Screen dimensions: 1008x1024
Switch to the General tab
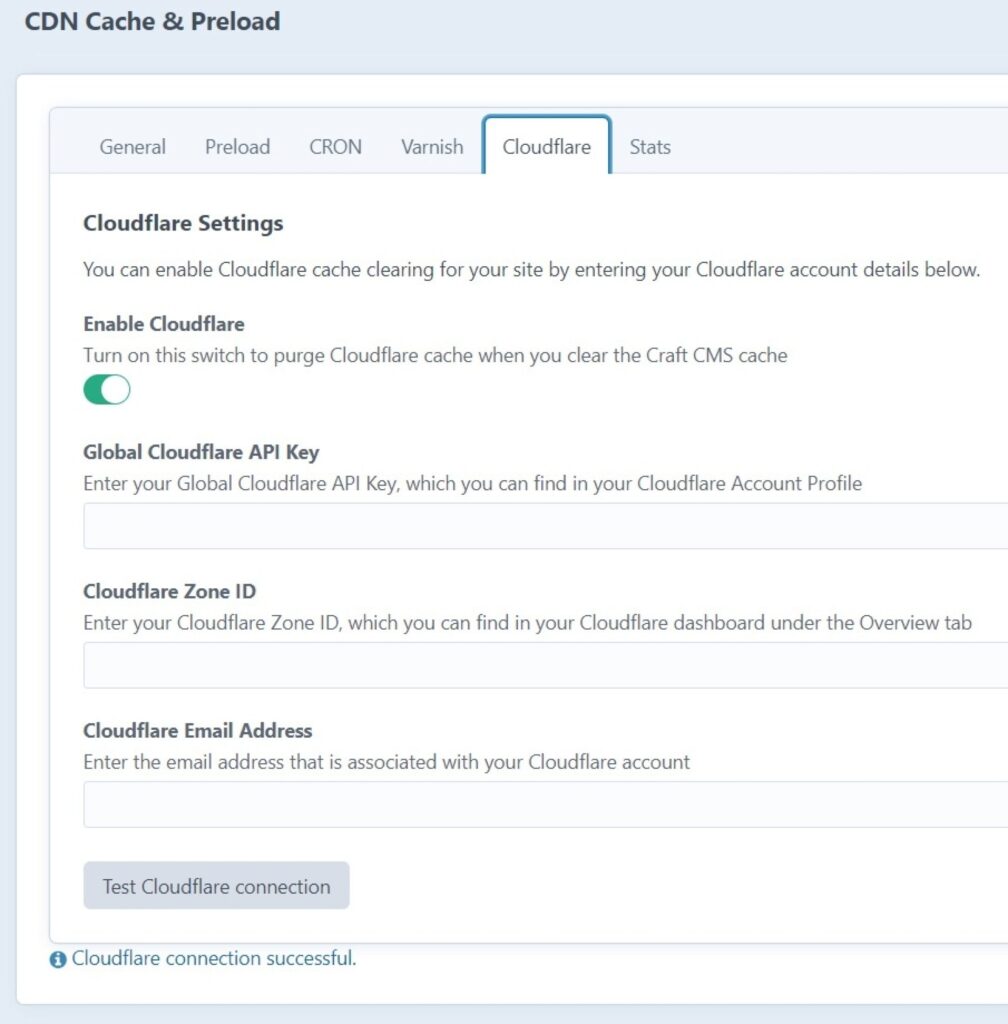click(132, 146)
